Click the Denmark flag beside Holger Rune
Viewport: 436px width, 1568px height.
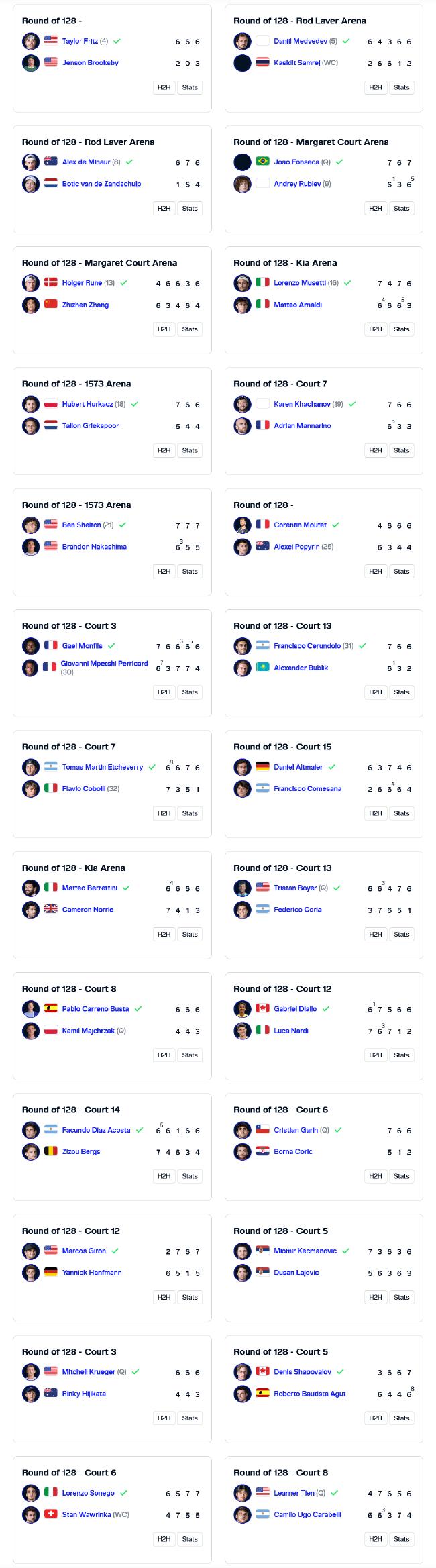(x=51, y=283)
